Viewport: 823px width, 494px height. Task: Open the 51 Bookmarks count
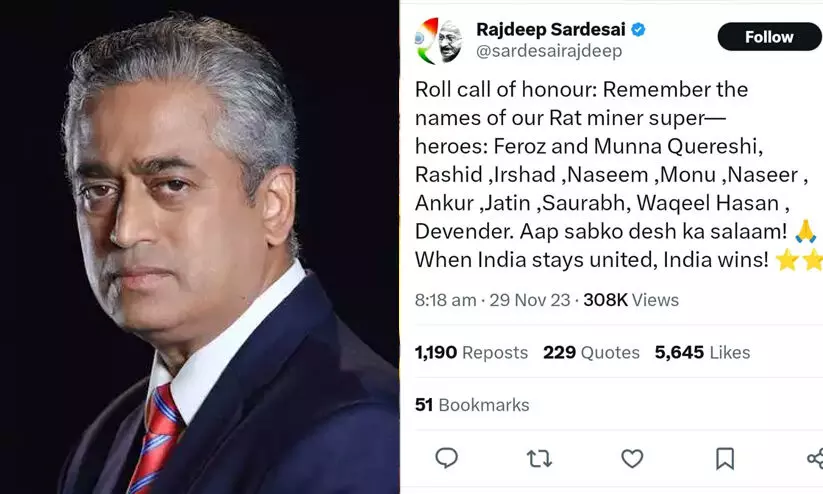pyautogui.click(x=472, y=405)
